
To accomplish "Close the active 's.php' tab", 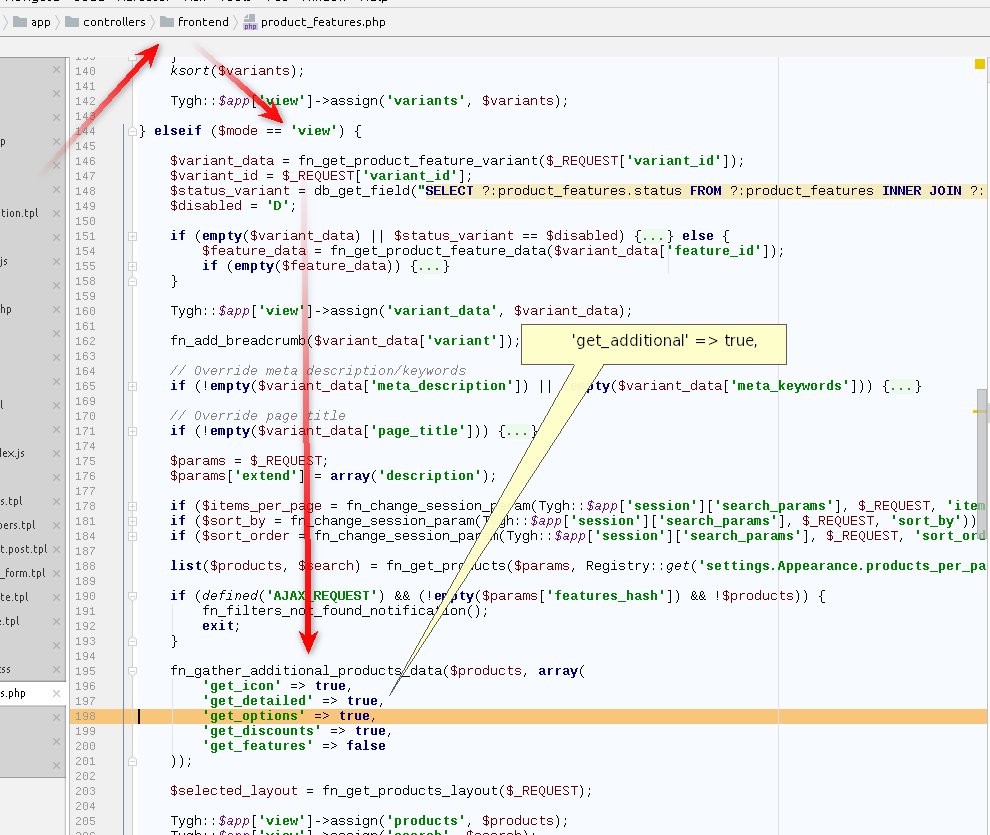I will click(x=56, y=693).
